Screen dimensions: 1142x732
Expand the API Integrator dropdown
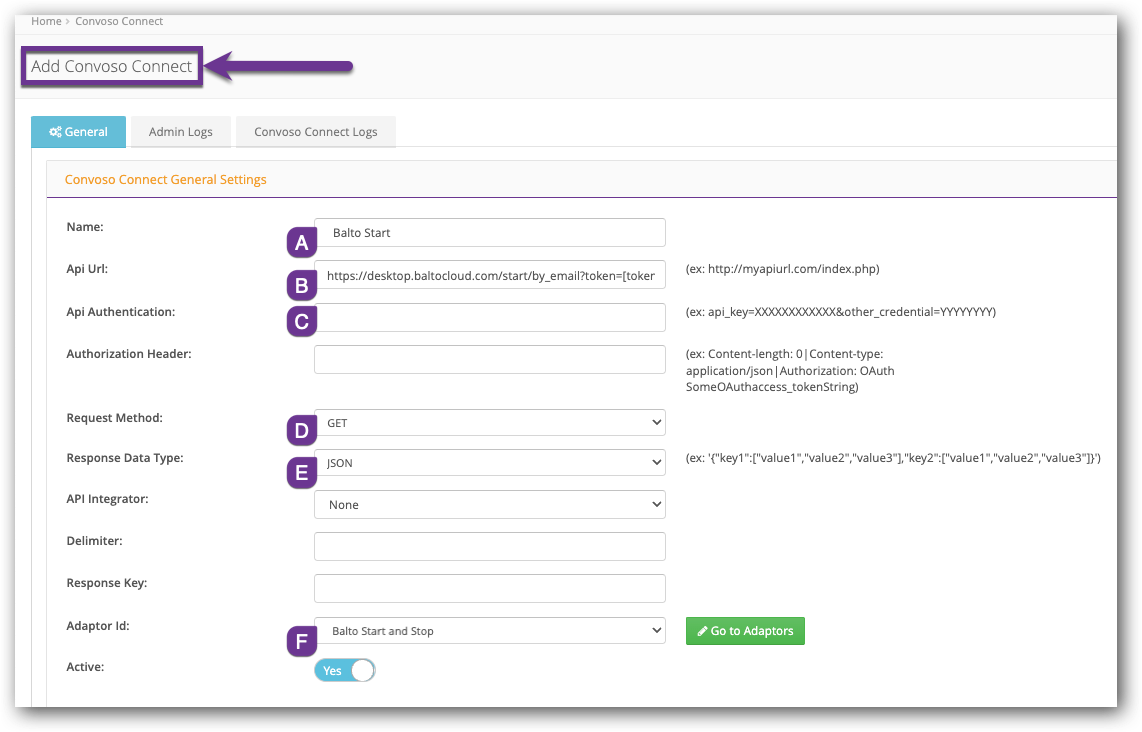[x=489, y=505]
